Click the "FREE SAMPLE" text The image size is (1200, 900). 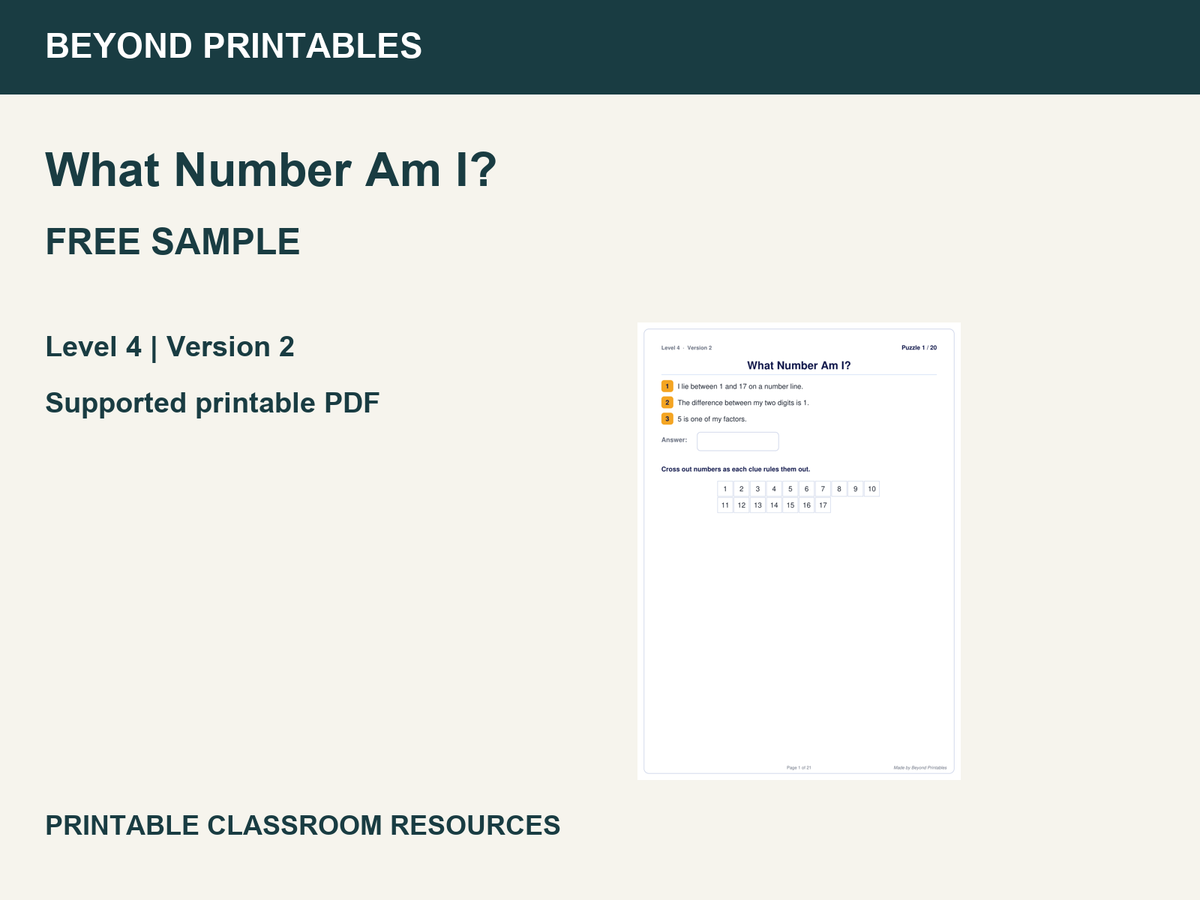pyautogui.click(x=173, y=242)
